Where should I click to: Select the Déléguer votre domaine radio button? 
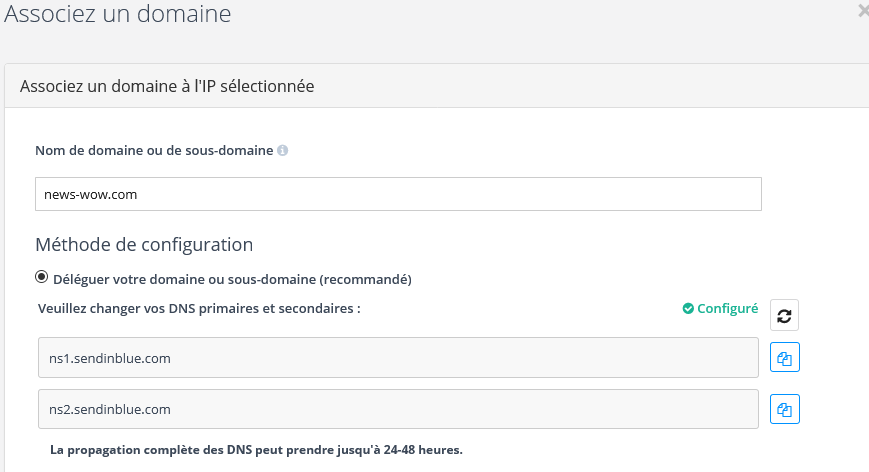tap(42, 277)
